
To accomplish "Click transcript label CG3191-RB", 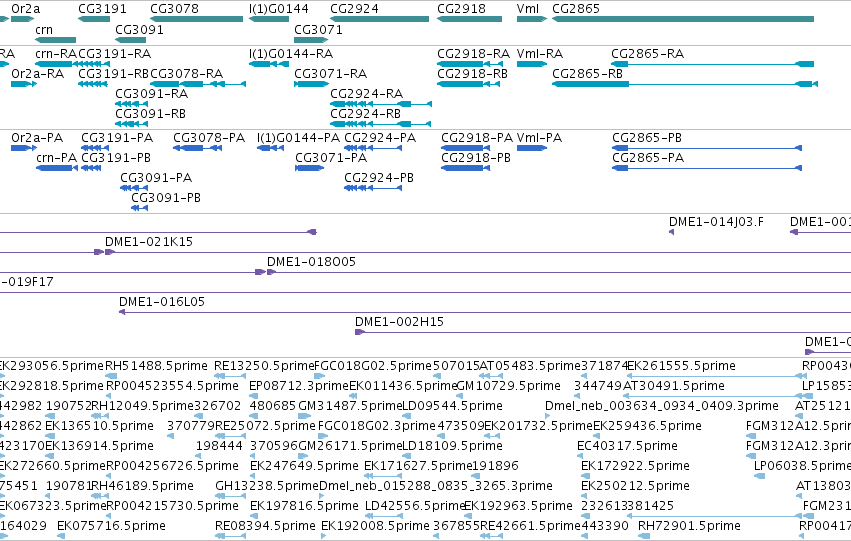I will pos(113,73).
